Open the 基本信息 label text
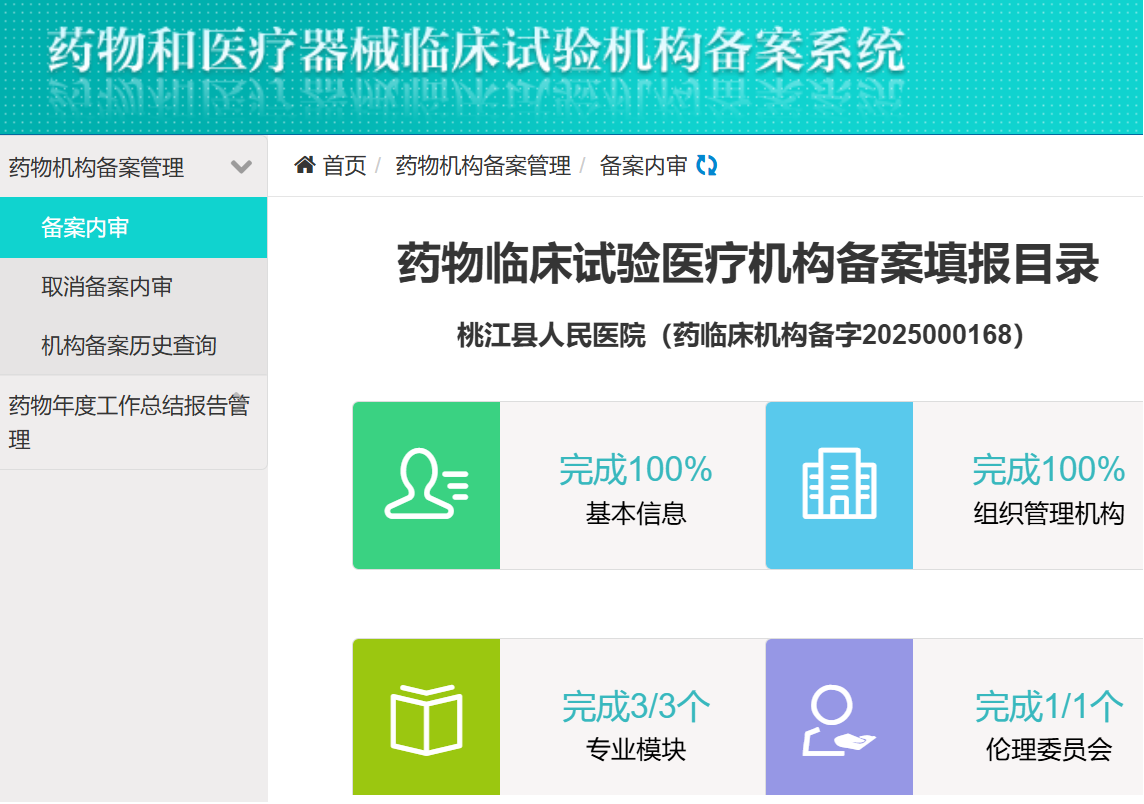 [636, 514]
